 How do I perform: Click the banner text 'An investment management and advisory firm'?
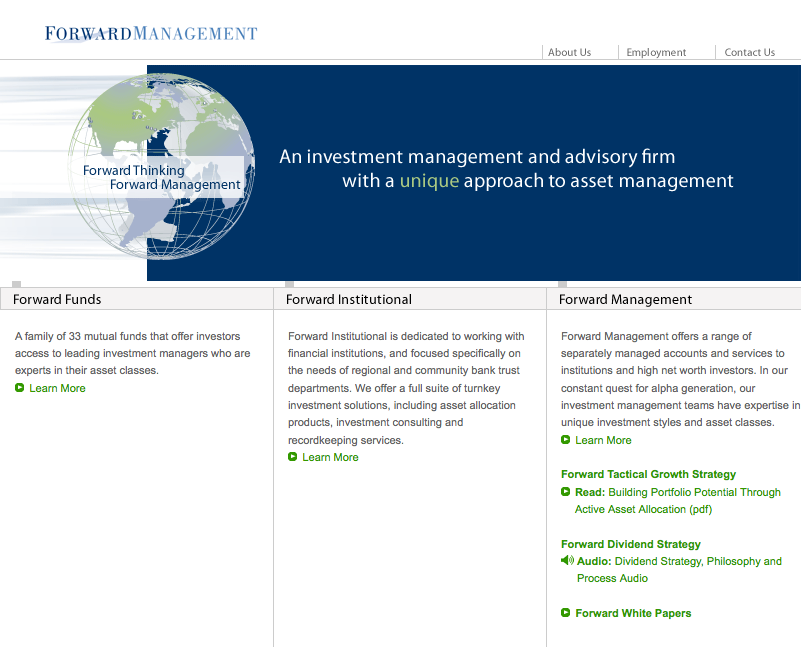click(x=477, y=157)
